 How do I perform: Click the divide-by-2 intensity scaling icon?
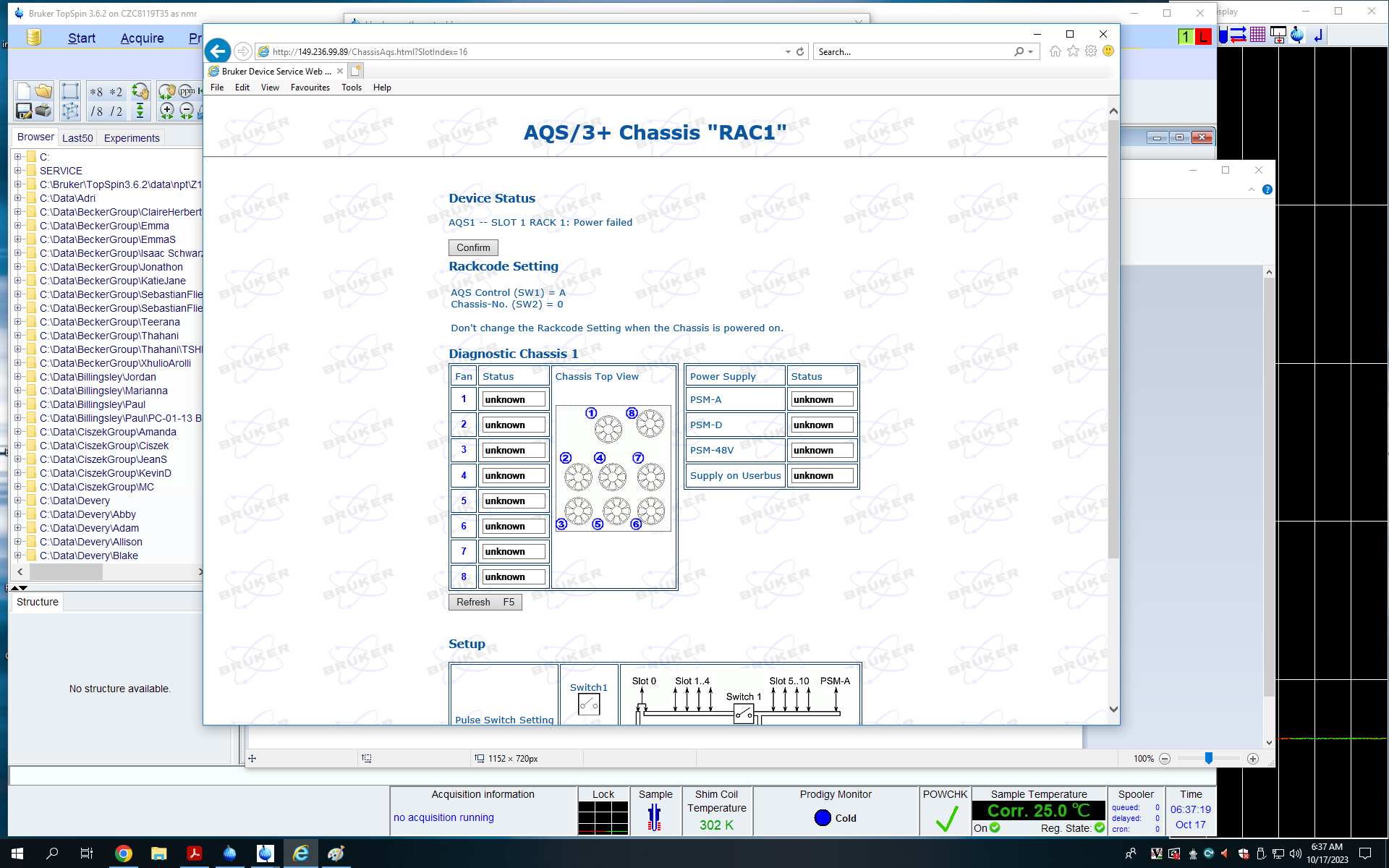[x=116, y=111]
